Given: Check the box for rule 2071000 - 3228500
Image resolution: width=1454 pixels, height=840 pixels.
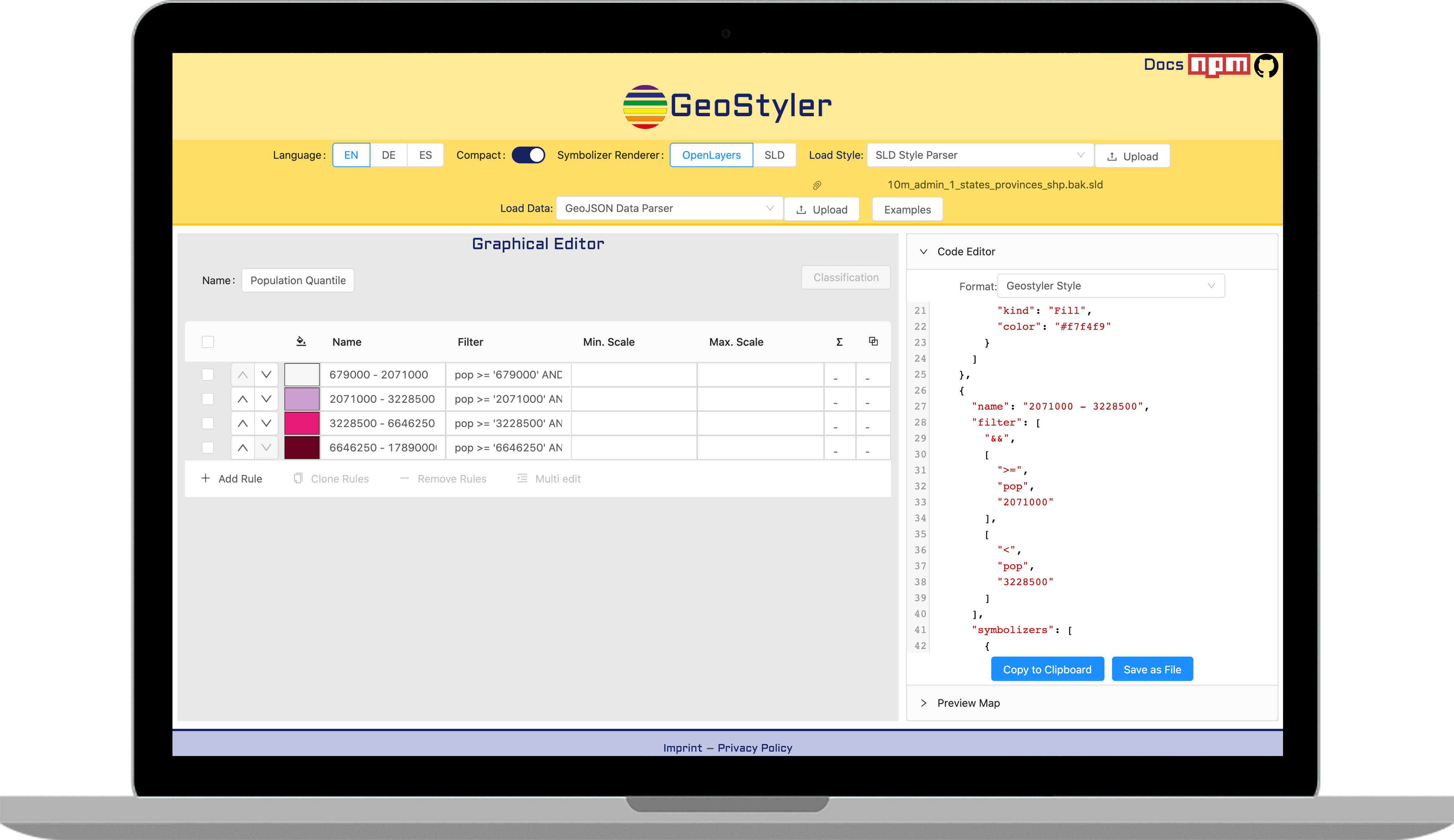Looking at the screenshot, I should tap(208, 399).
